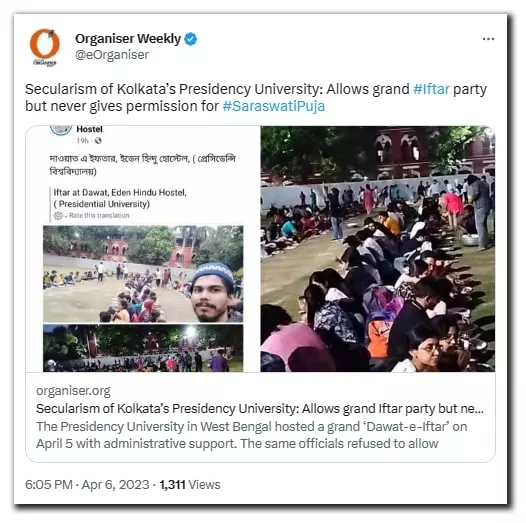Open the three-dot more options menu
This screenshot has height=523, width=526.
[488, 39]
